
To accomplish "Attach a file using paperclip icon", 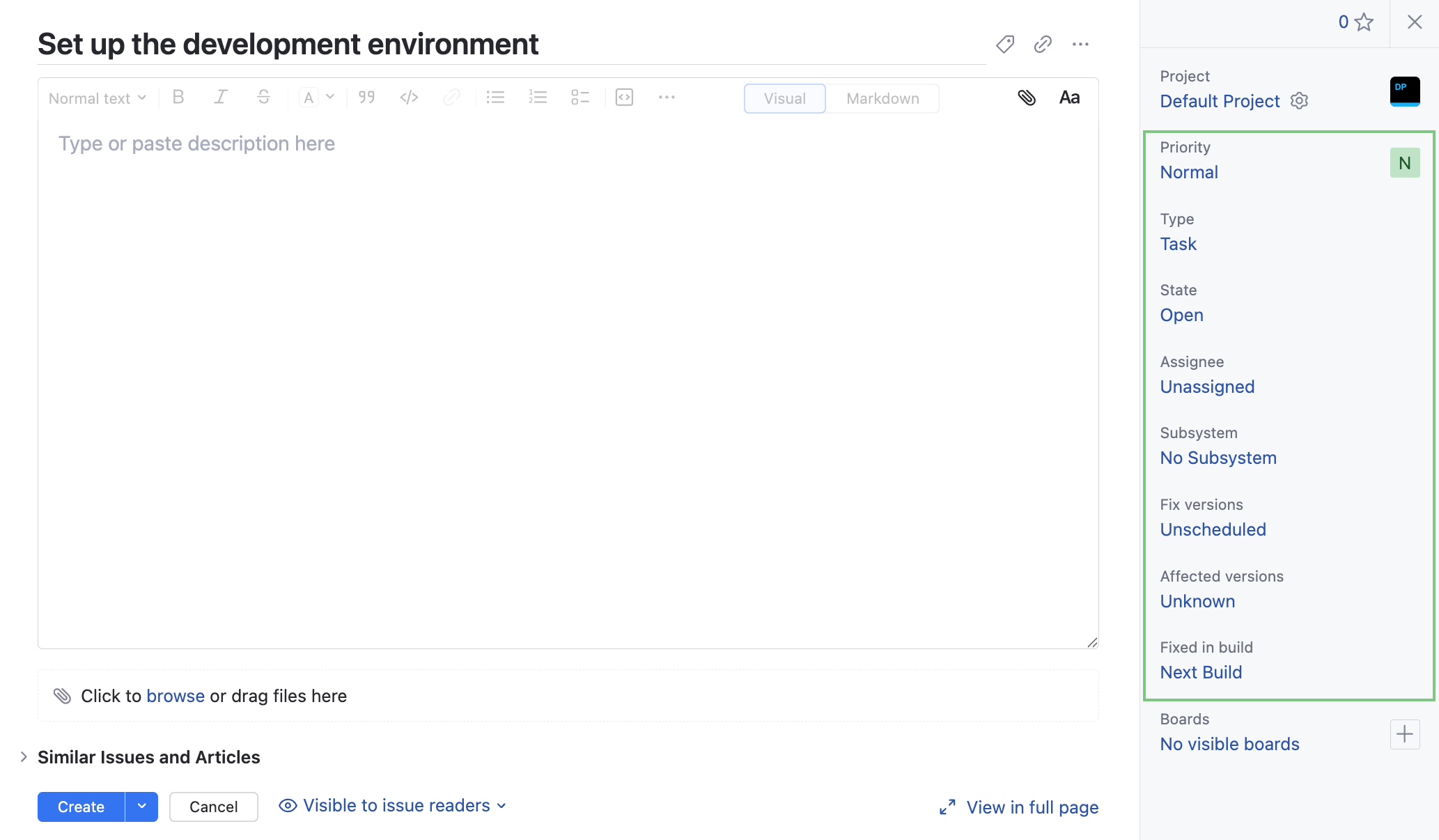I will 1027,98.
